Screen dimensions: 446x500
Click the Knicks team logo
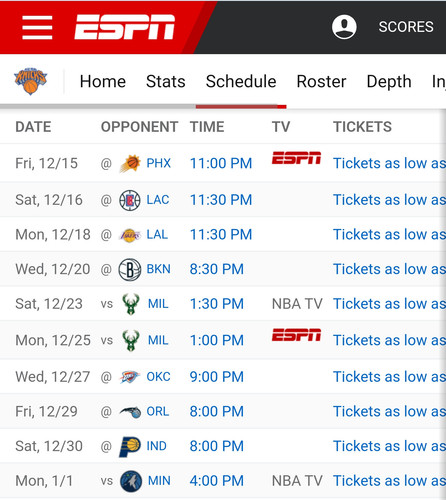click(x=30, y=81)
